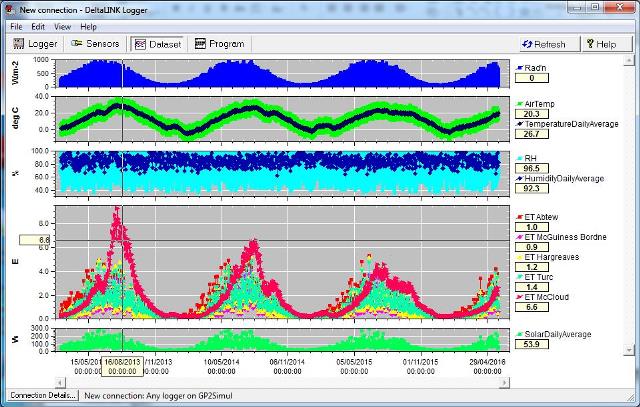Click the 06/11/2014 time axis label
Screen dimensions: 640x407
(287, 366)
